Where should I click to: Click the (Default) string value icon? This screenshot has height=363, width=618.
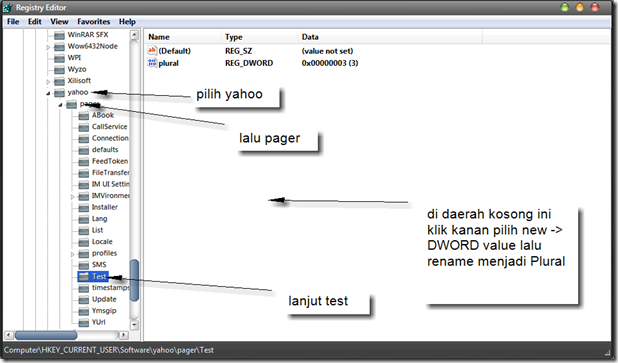tap(152, 50)
